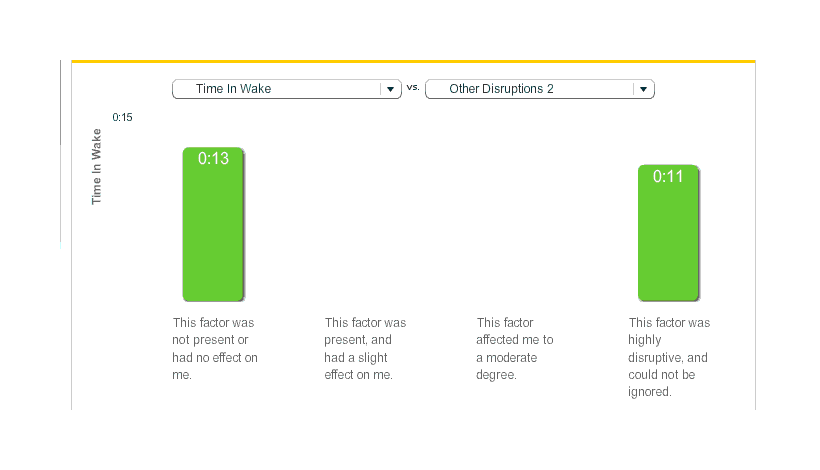Click the "affected me to a moderate degree" label
This screenshot has height=470, width=820.
[x=515, y=348]
